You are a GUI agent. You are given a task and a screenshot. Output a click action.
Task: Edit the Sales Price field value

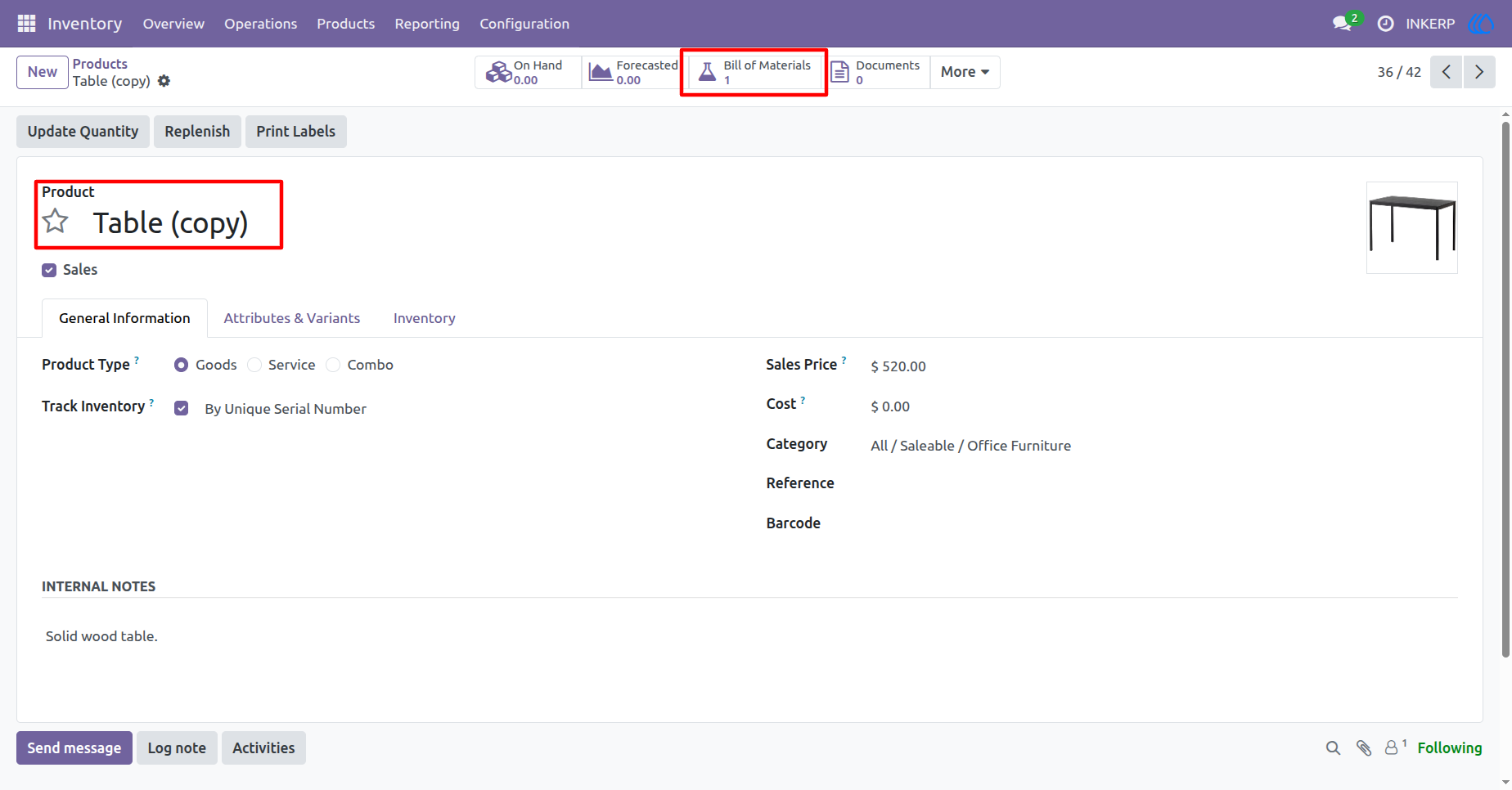pyautogui.click(x=898, y=366)
